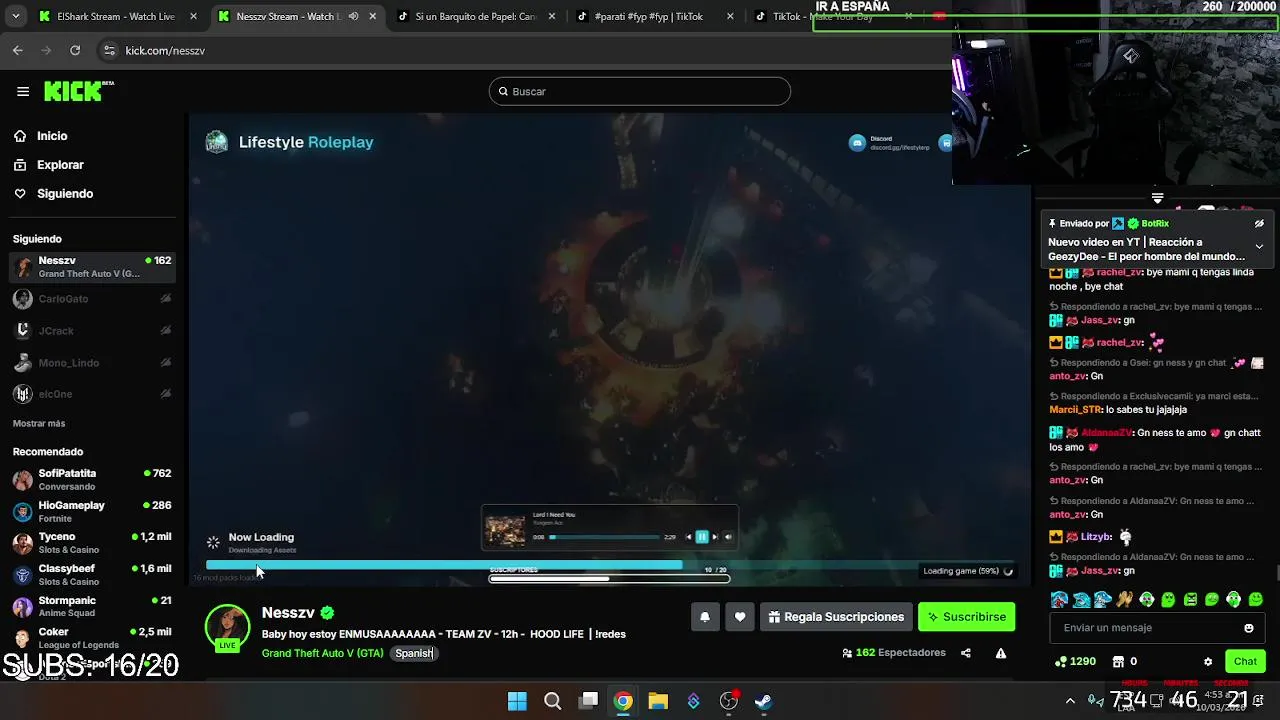Open offline channel JCrack

(x=93, y=331)
